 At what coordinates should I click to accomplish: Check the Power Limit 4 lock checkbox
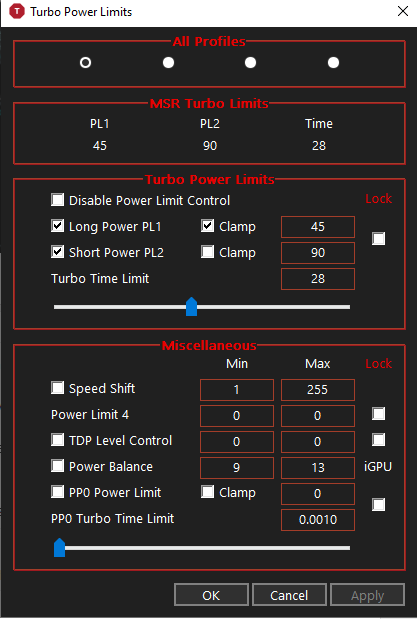click(378, 414)
